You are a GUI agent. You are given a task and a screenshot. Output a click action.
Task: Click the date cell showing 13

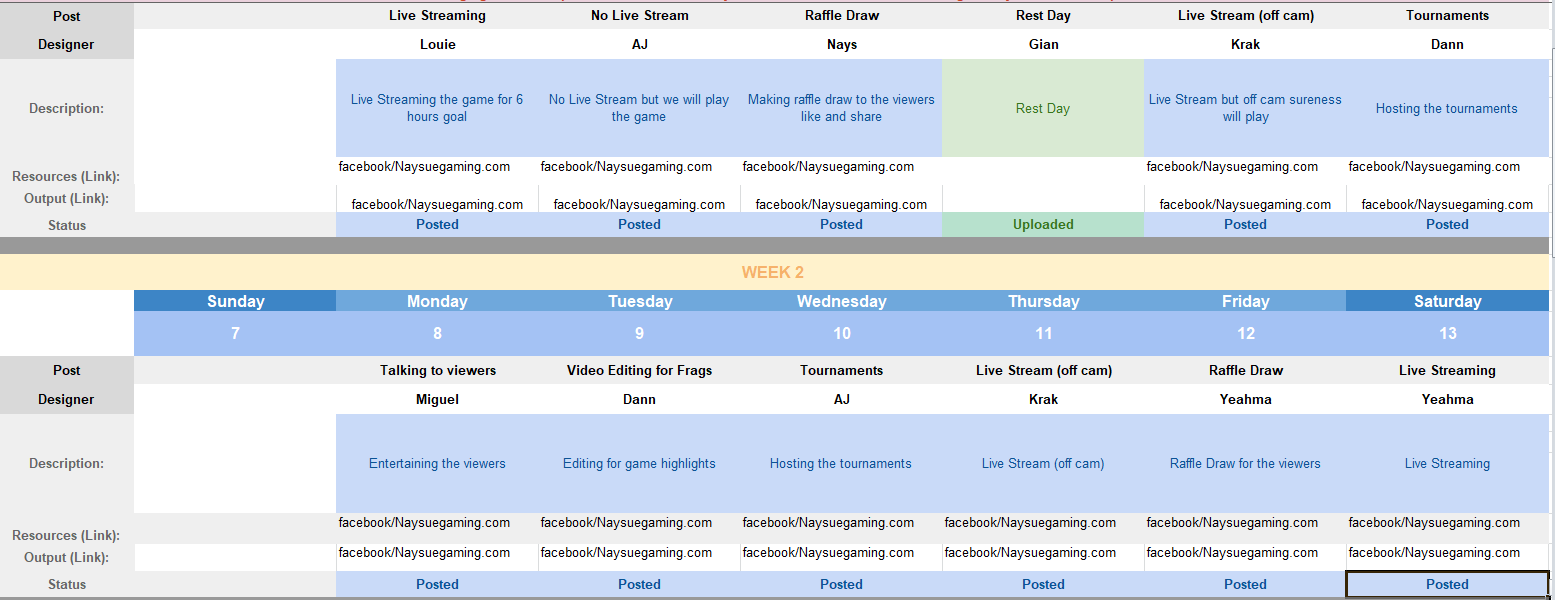[x=1447, y=333]
